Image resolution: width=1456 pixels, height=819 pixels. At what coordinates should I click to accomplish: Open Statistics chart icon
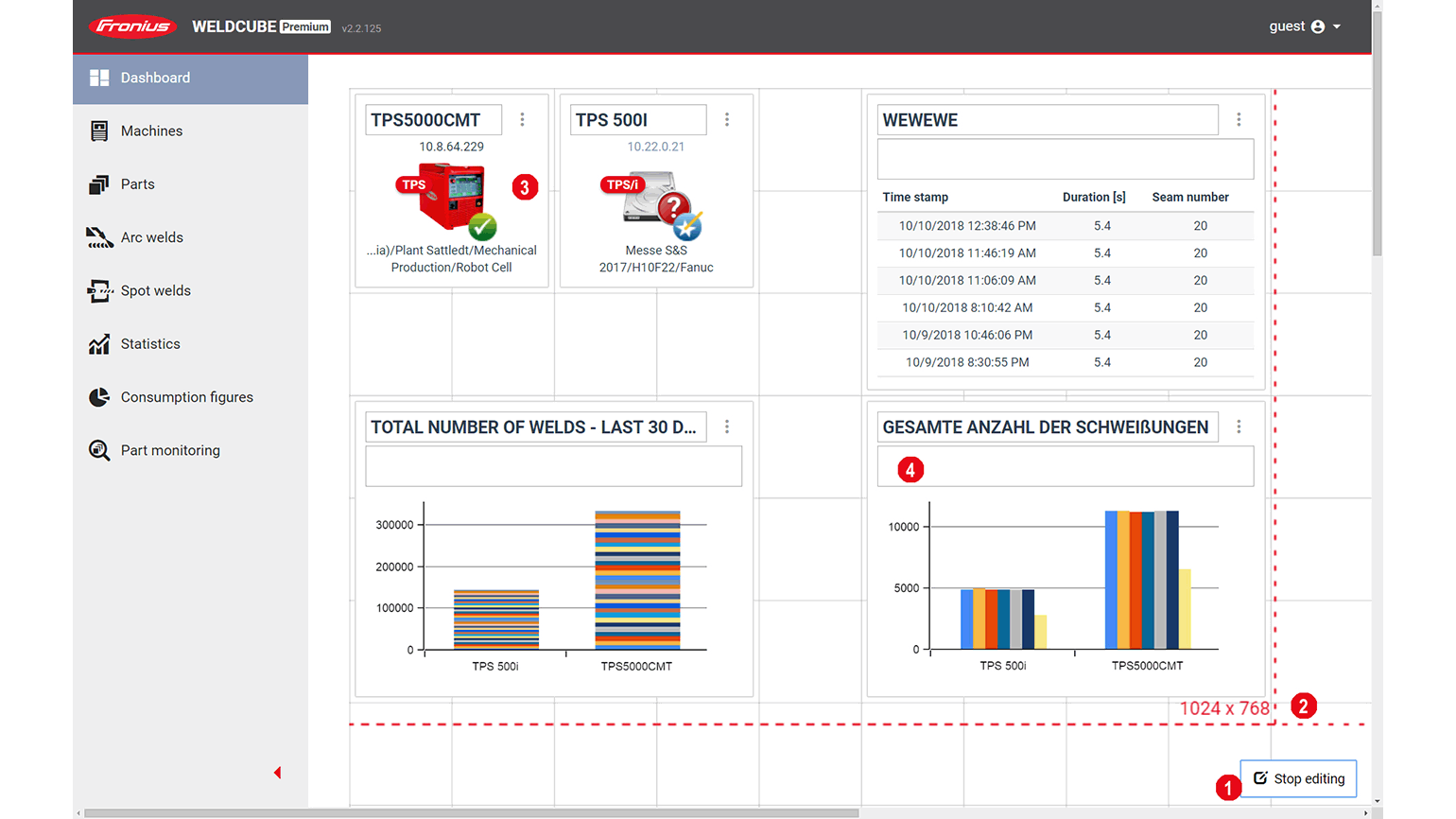pos(99,344)
